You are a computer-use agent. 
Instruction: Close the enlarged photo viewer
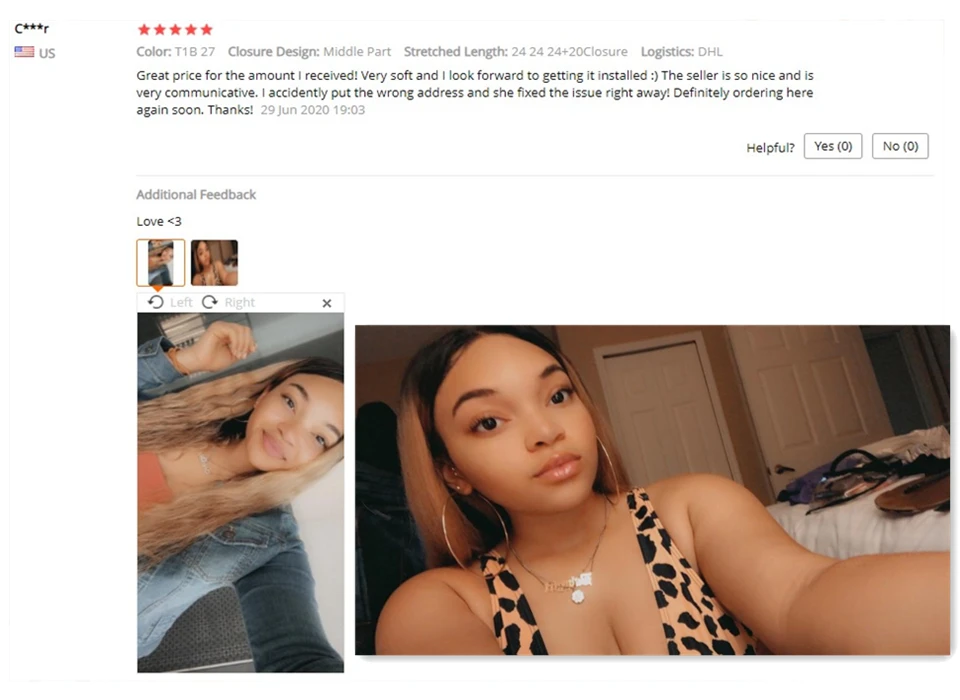(x=327, y=303)
